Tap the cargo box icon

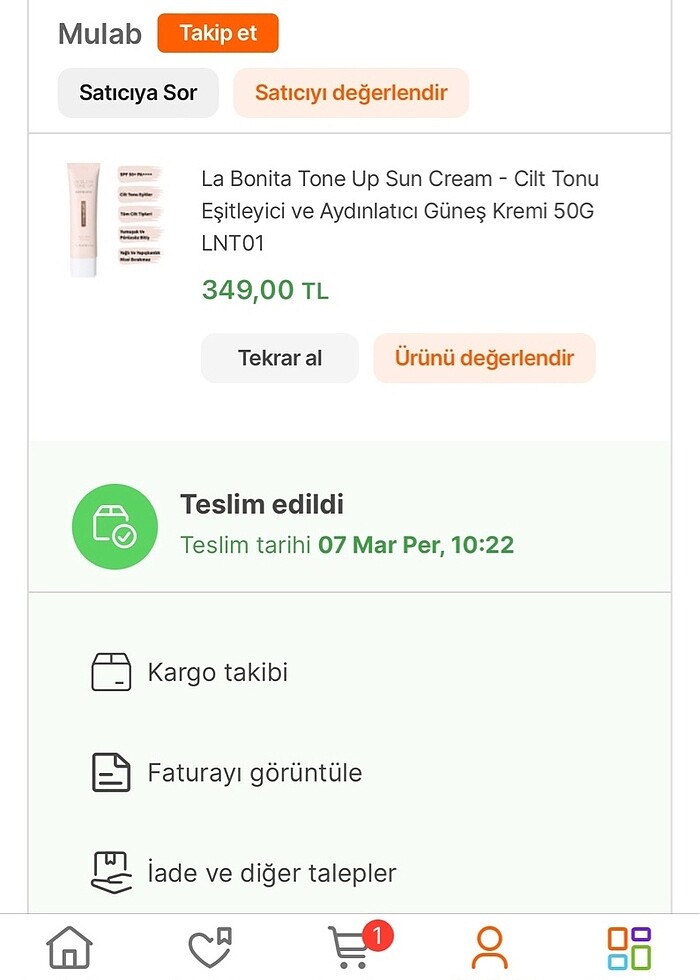111,672
